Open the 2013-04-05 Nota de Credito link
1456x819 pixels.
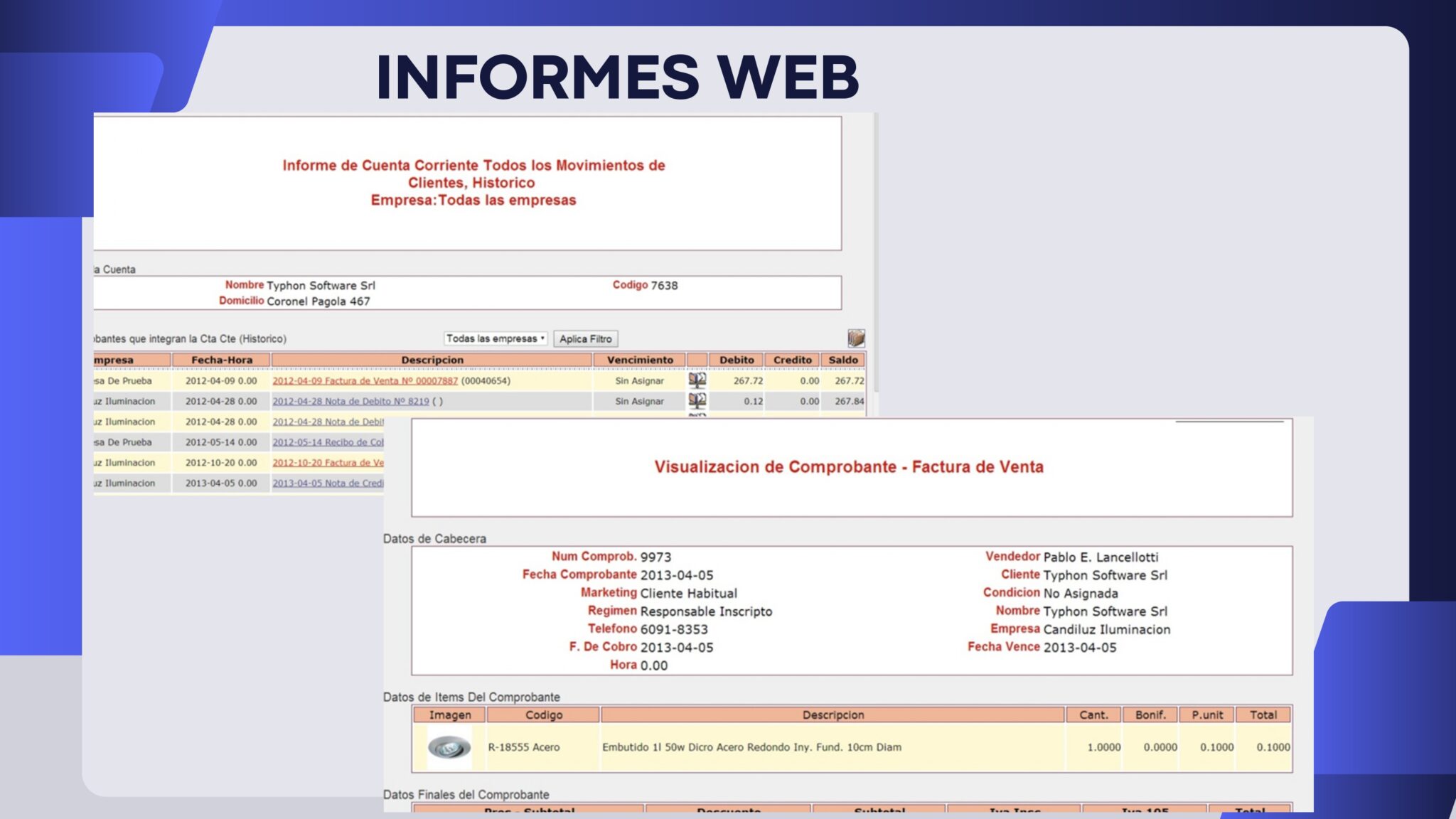[x=328, y=483]
